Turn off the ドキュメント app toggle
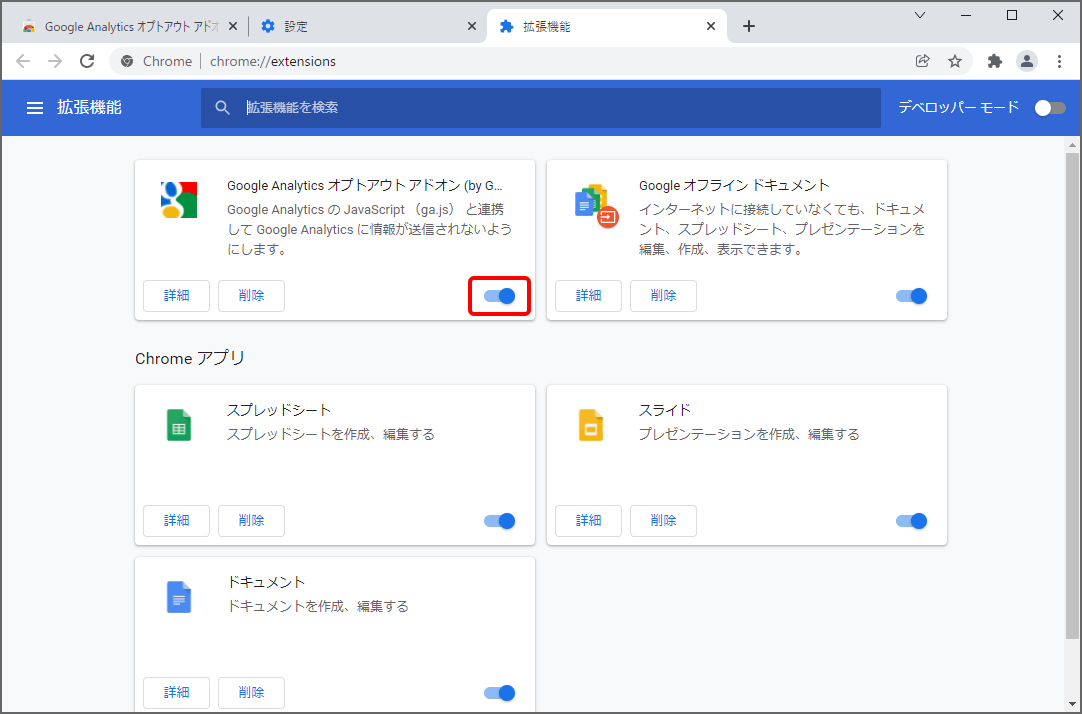 (x=500, y=693)
